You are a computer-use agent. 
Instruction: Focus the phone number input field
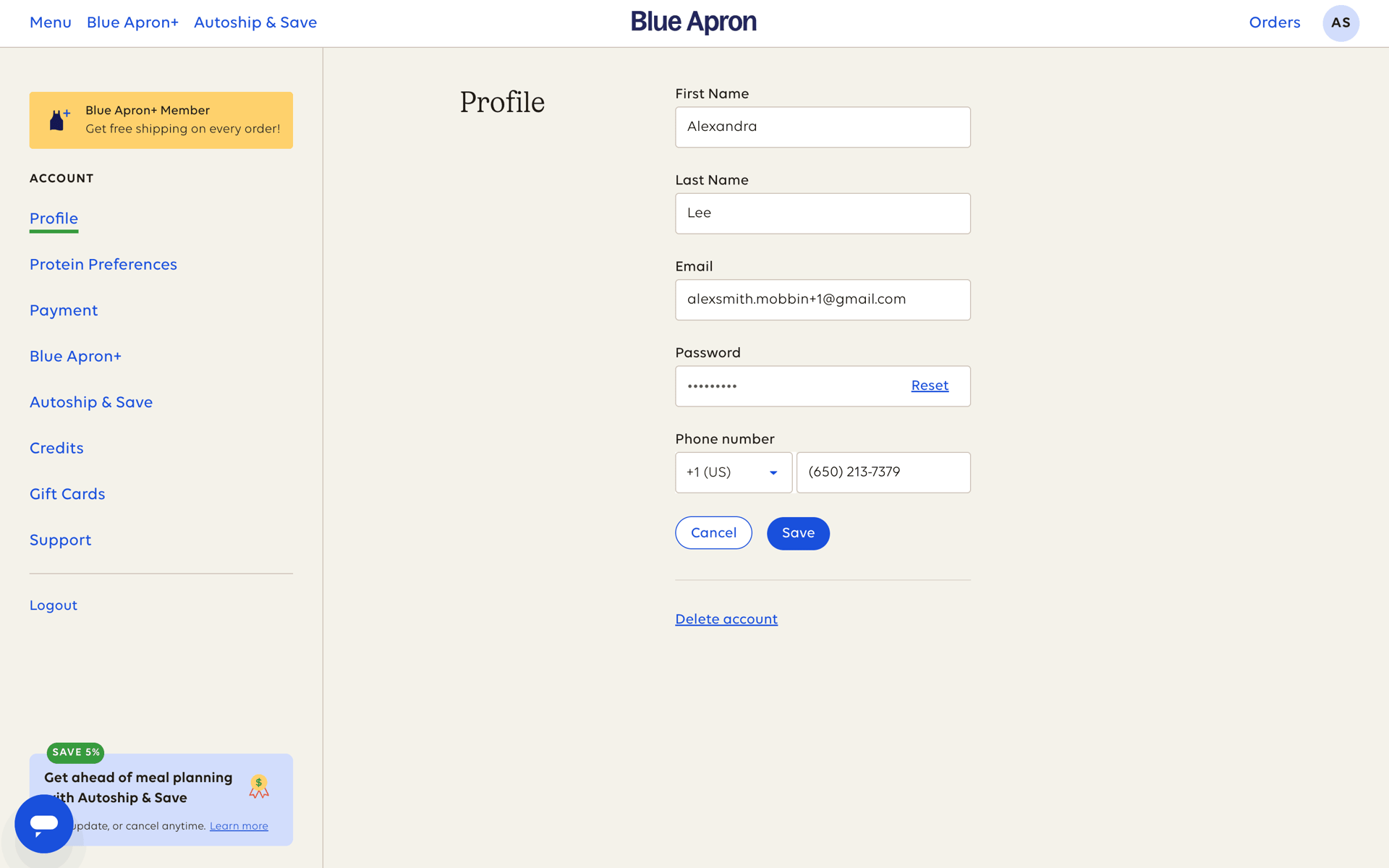click(x=883, y=472)
